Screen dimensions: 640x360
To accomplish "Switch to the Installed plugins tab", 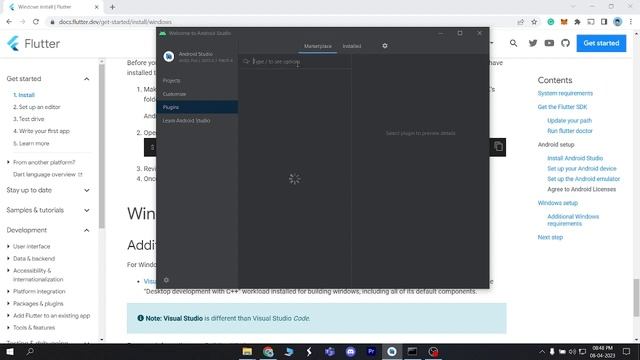I will click(352, 46).
